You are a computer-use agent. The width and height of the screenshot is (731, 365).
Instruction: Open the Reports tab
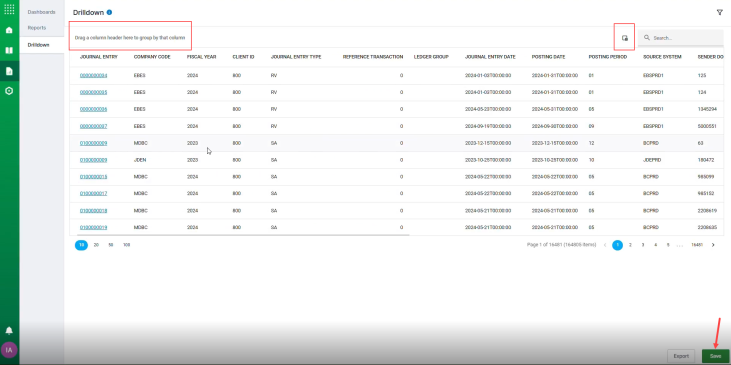(x=37, y=28)
